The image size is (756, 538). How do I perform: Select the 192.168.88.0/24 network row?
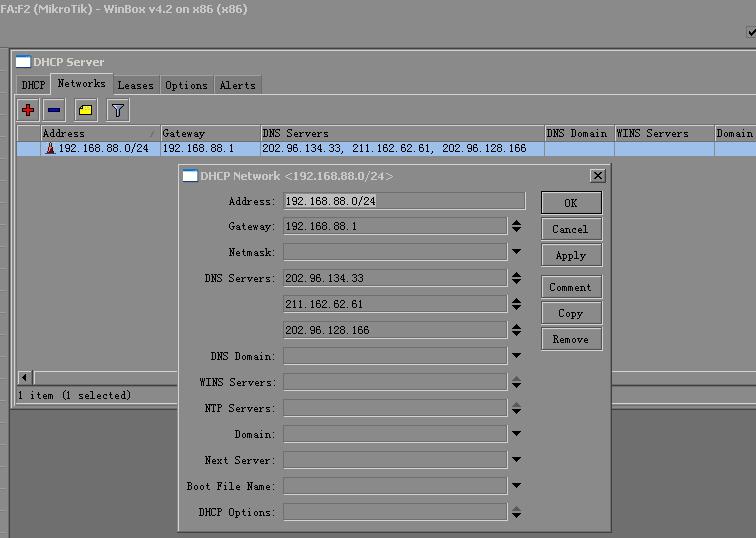point(386,148)
